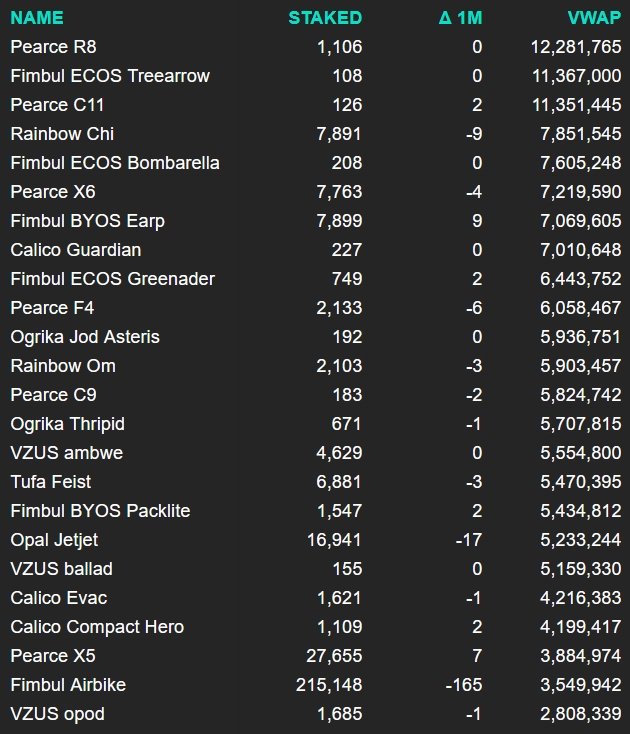Select the VZUS opod row
Screen dimensions: 630x734
click(57, 714)
